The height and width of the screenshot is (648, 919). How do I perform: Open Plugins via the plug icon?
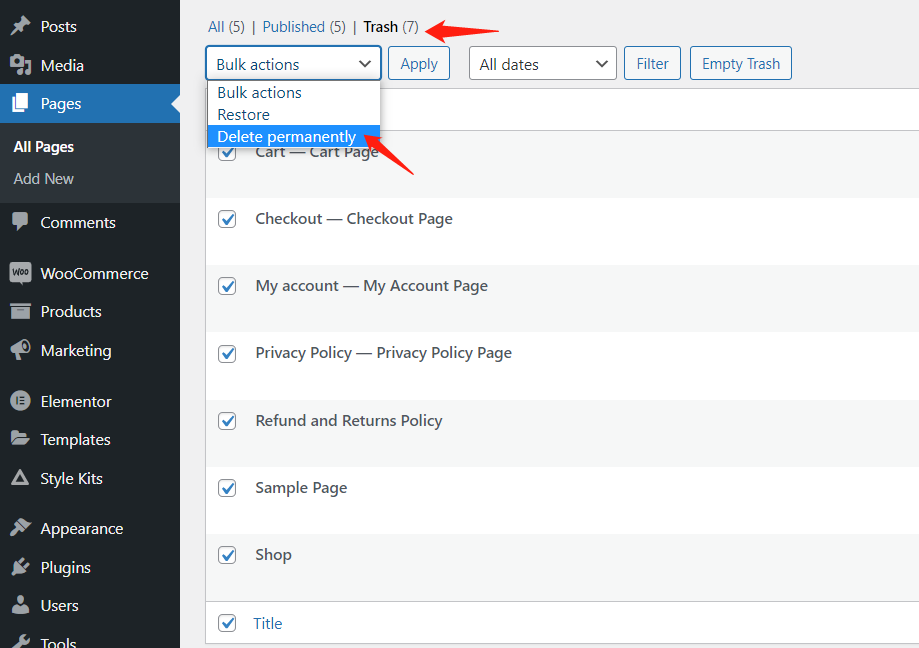[x=21, y=567]
